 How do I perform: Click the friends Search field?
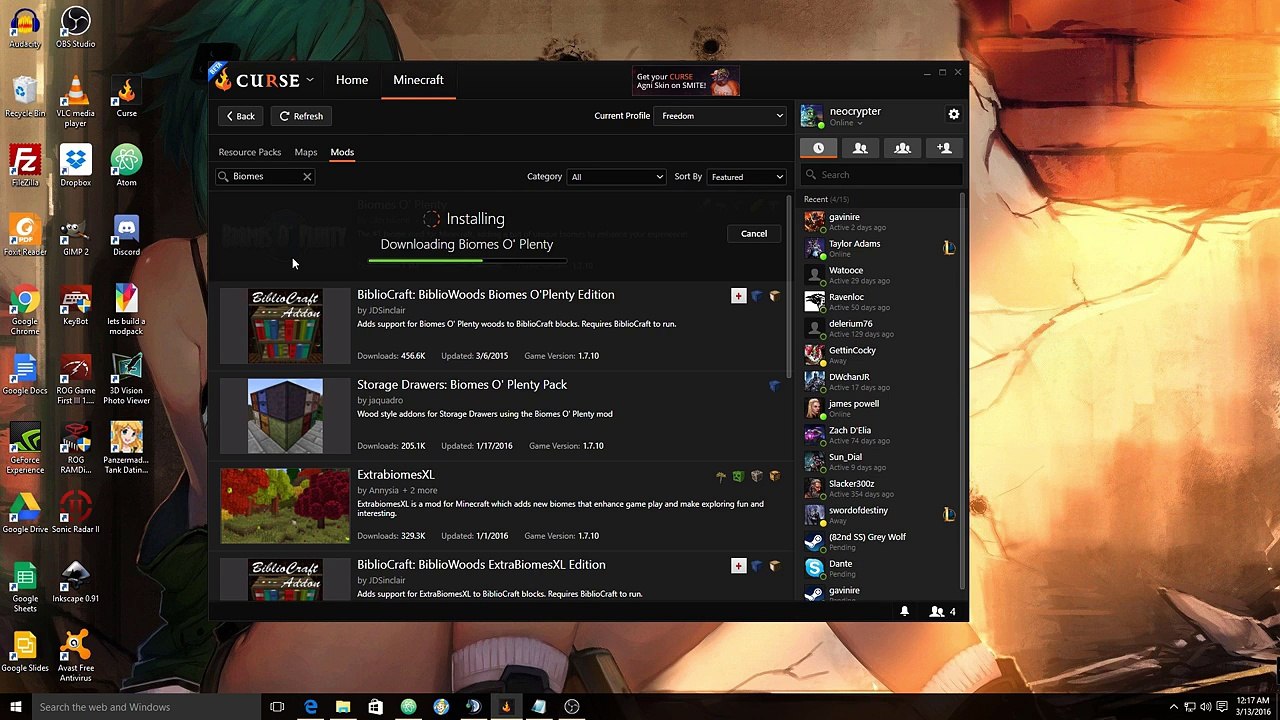885,175
